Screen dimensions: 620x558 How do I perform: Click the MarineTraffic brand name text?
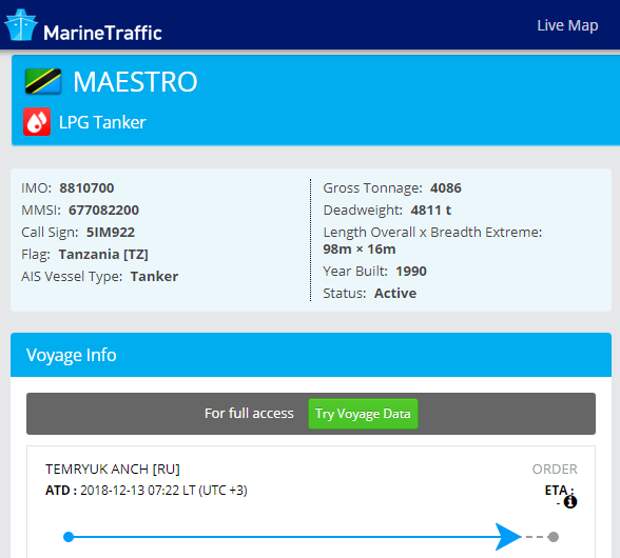click(x=103, y=32)
